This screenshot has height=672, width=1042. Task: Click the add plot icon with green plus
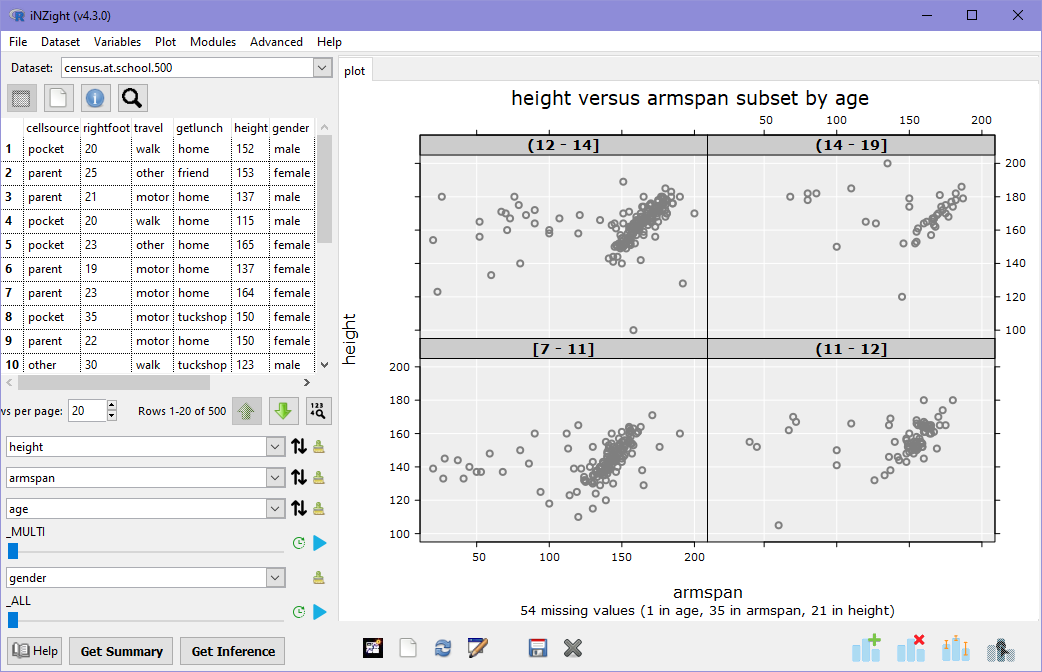pyautogui.click(x=866, y=648)
